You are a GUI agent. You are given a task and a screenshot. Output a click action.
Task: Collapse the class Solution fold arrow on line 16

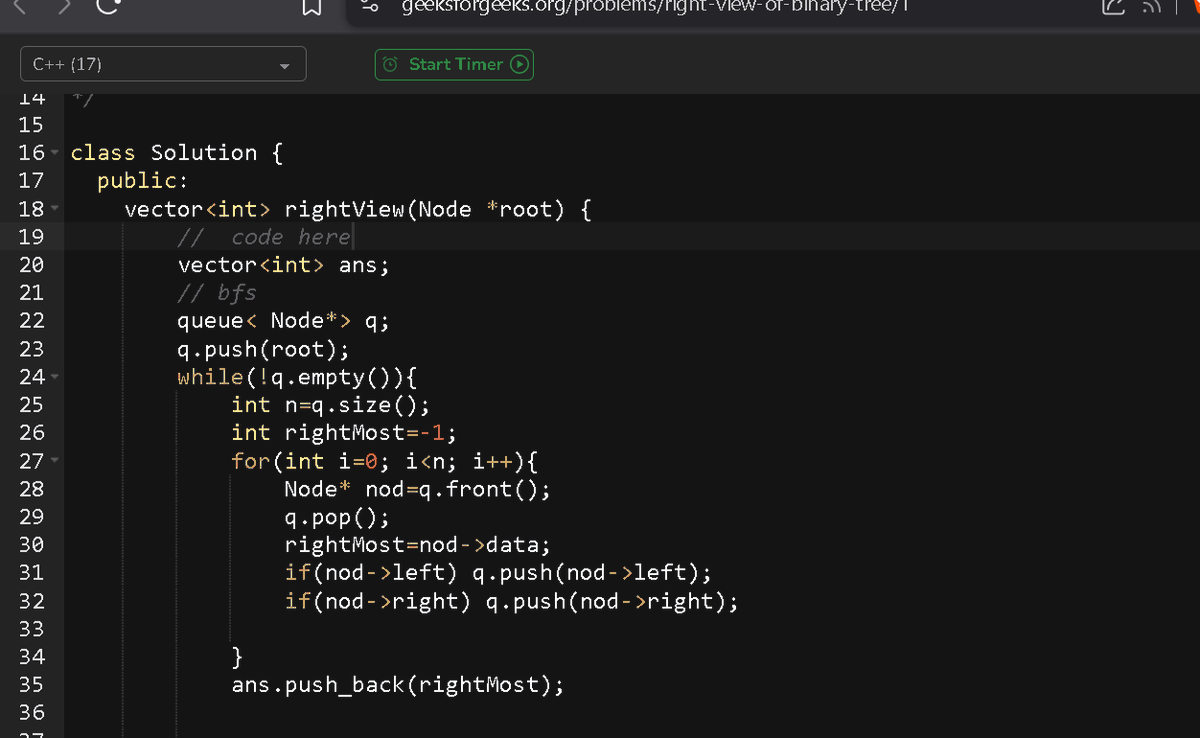(53, 153)
